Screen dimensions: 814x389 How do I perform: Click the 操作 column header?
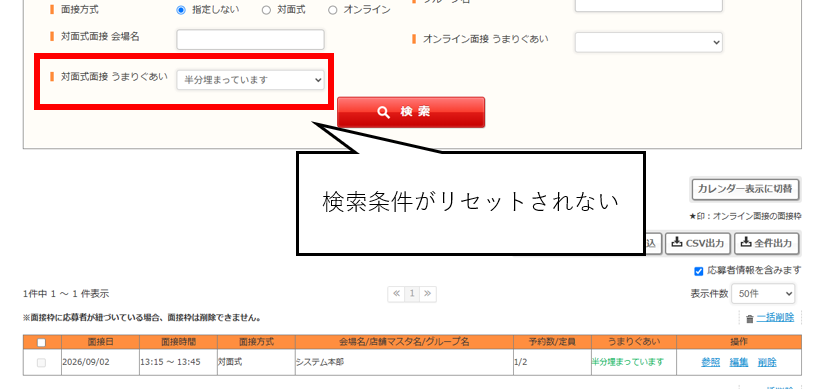(x=739, y=342)
